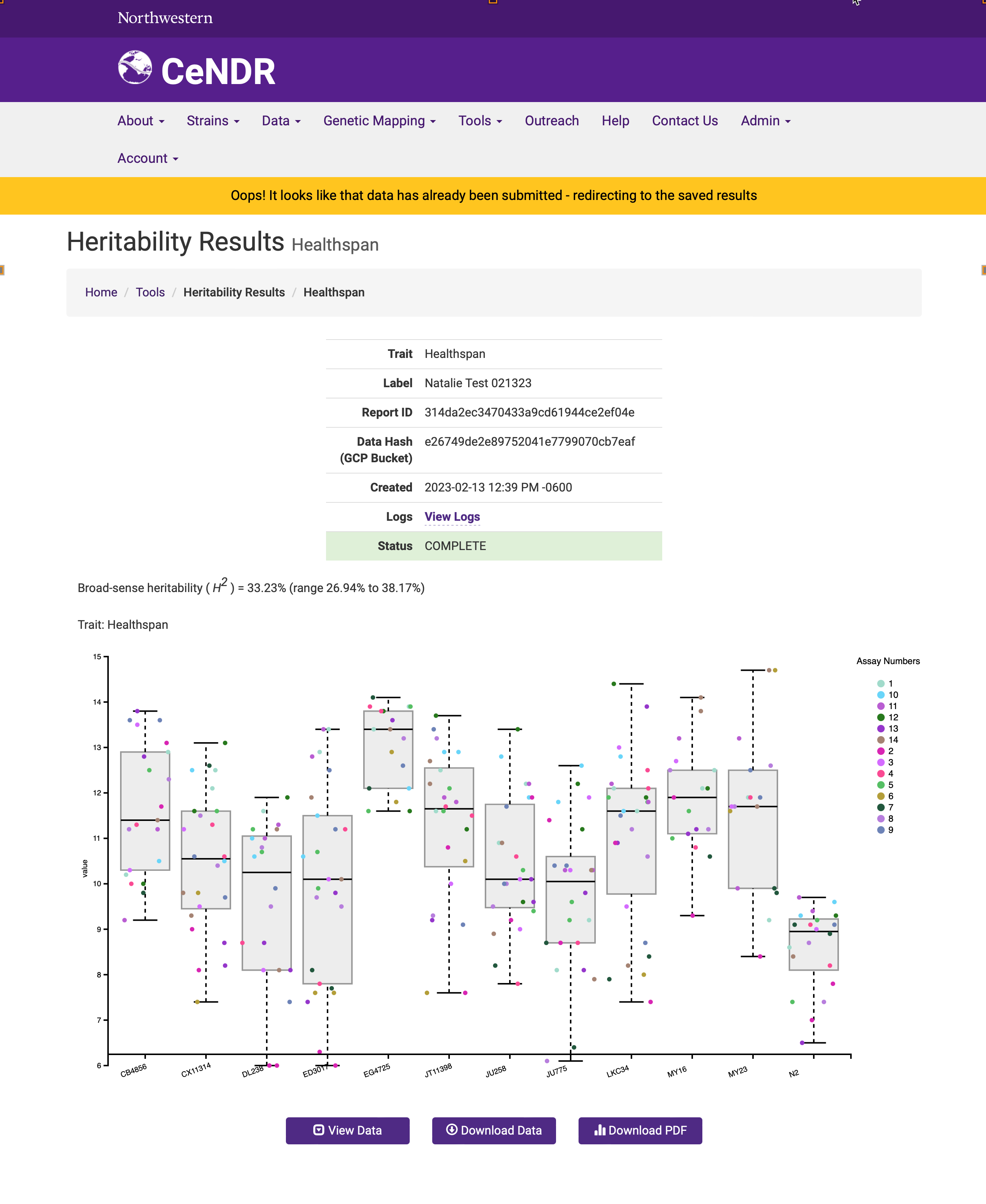This screenshot has height=1204, width=986.
Task: Click the assay 10 blue legend dot
Action: [x=880, y=694]
